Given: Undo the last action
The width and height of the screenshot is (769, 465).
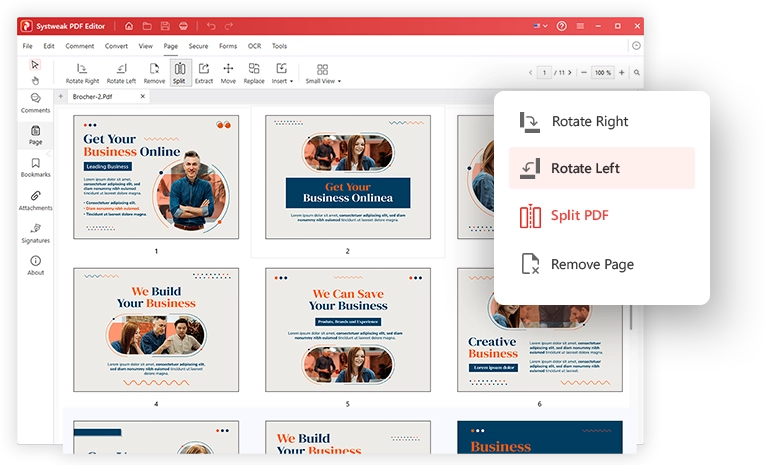Looking at the screenshot, I should [x=211, y=26].
